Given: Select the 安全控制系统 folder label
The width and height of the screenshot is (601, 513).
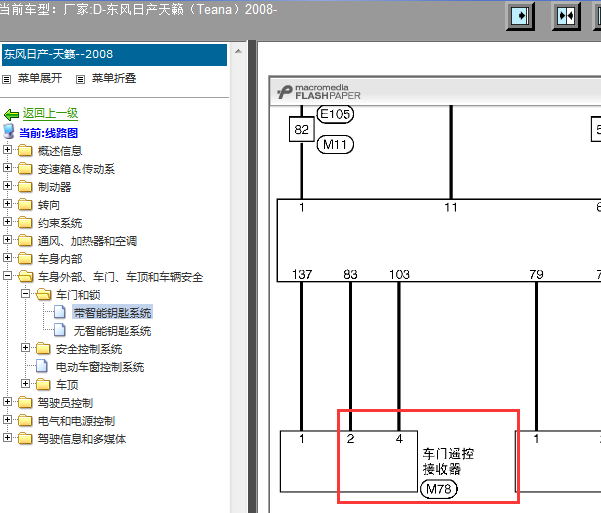Looking at the screenshot, I should 89,349.
